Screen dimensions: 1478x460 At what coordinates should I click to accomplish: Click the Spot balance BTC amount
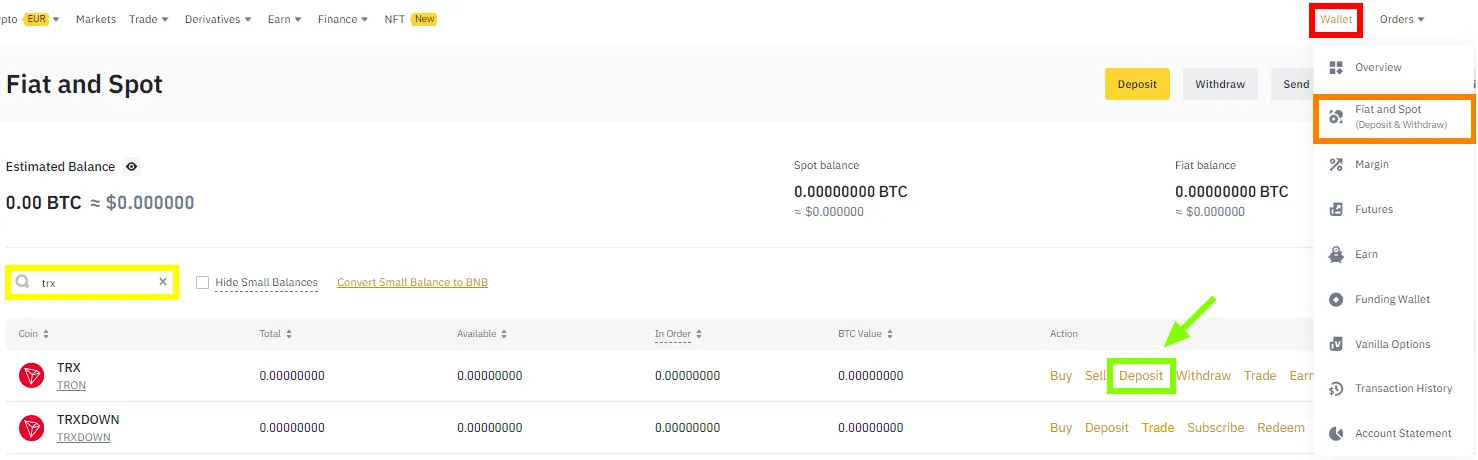pos(851,192)
